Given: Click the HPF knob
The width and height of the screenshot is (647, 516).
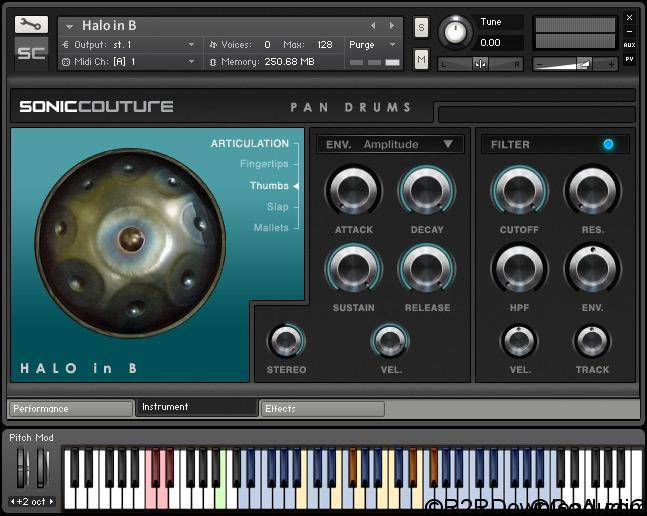Looking at the screenshot, I should tap(519, 268).
